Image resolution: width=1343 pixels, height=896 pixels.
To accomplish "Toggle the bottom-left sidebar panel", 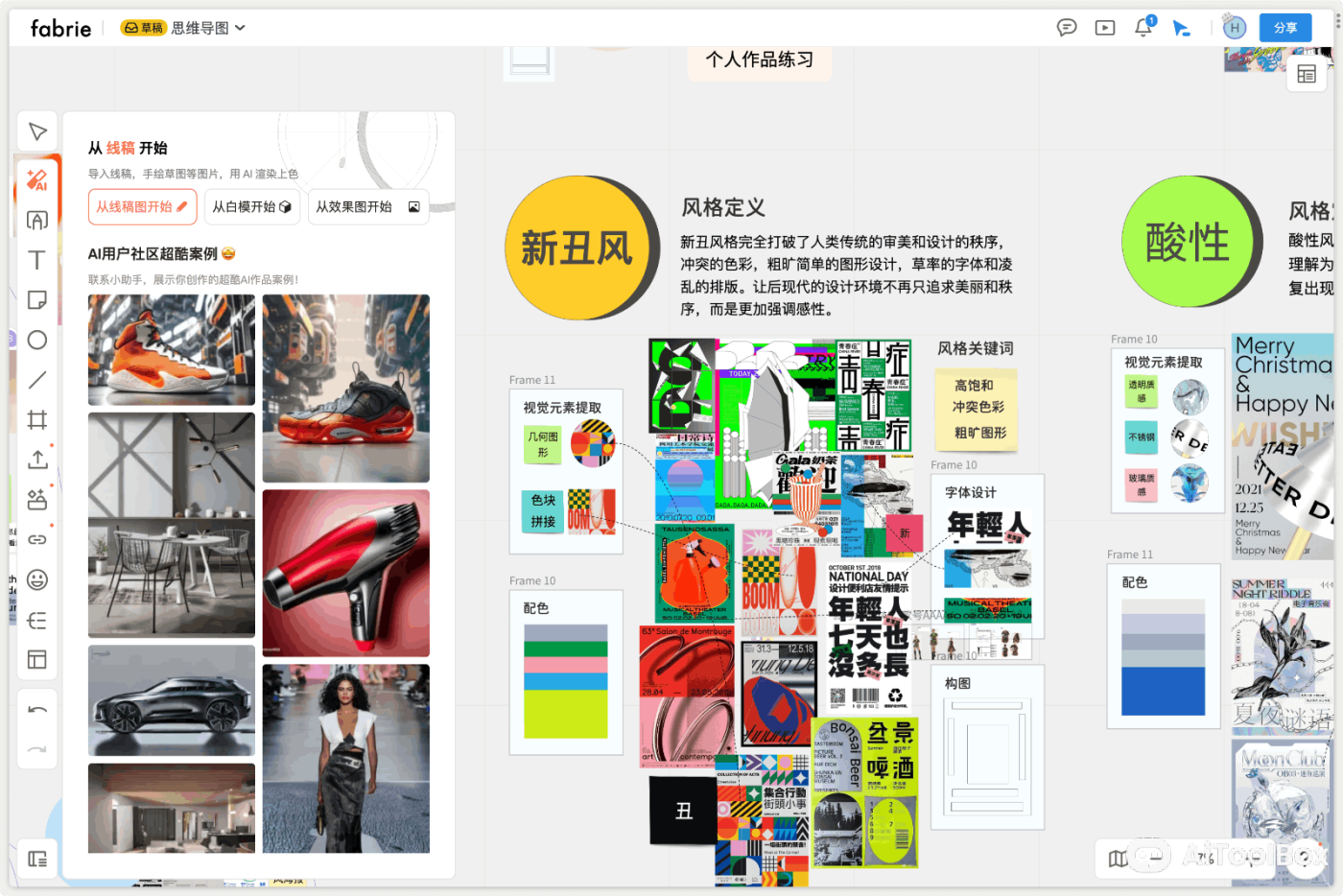I will point(37,859).
